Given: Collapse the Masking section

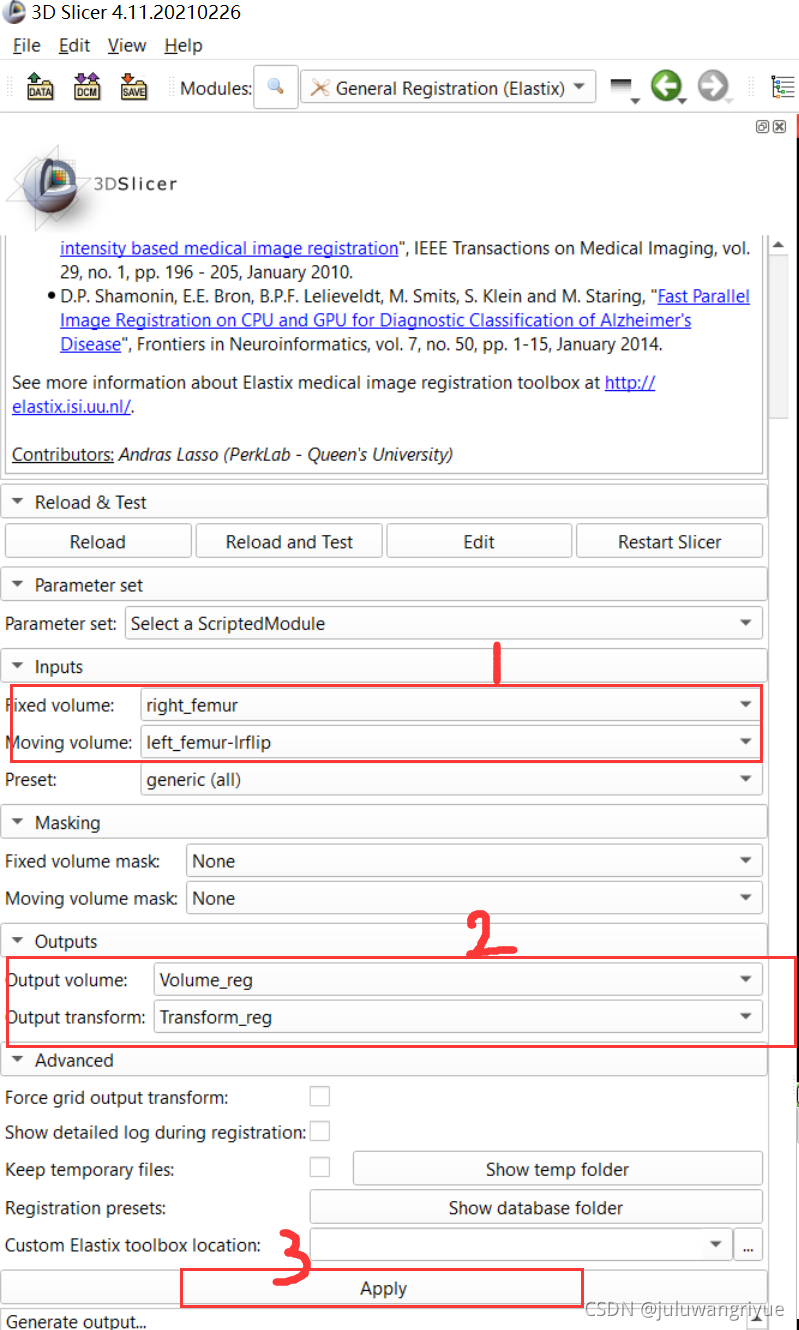Looking at the screenshot, I should [384, 823].
